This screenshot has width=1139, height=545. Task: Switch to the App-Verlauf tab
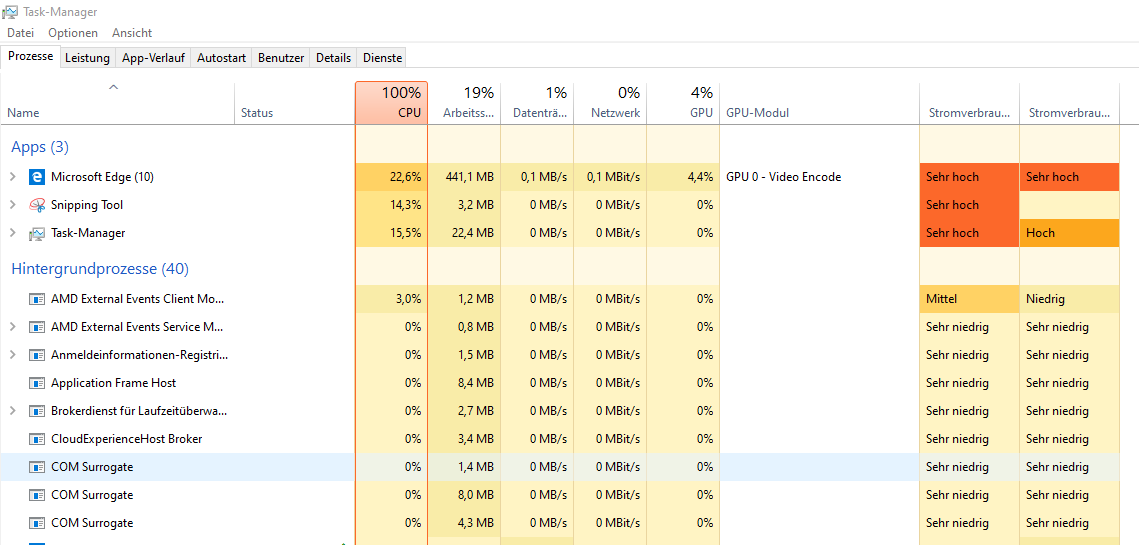[x=153, y=58]
